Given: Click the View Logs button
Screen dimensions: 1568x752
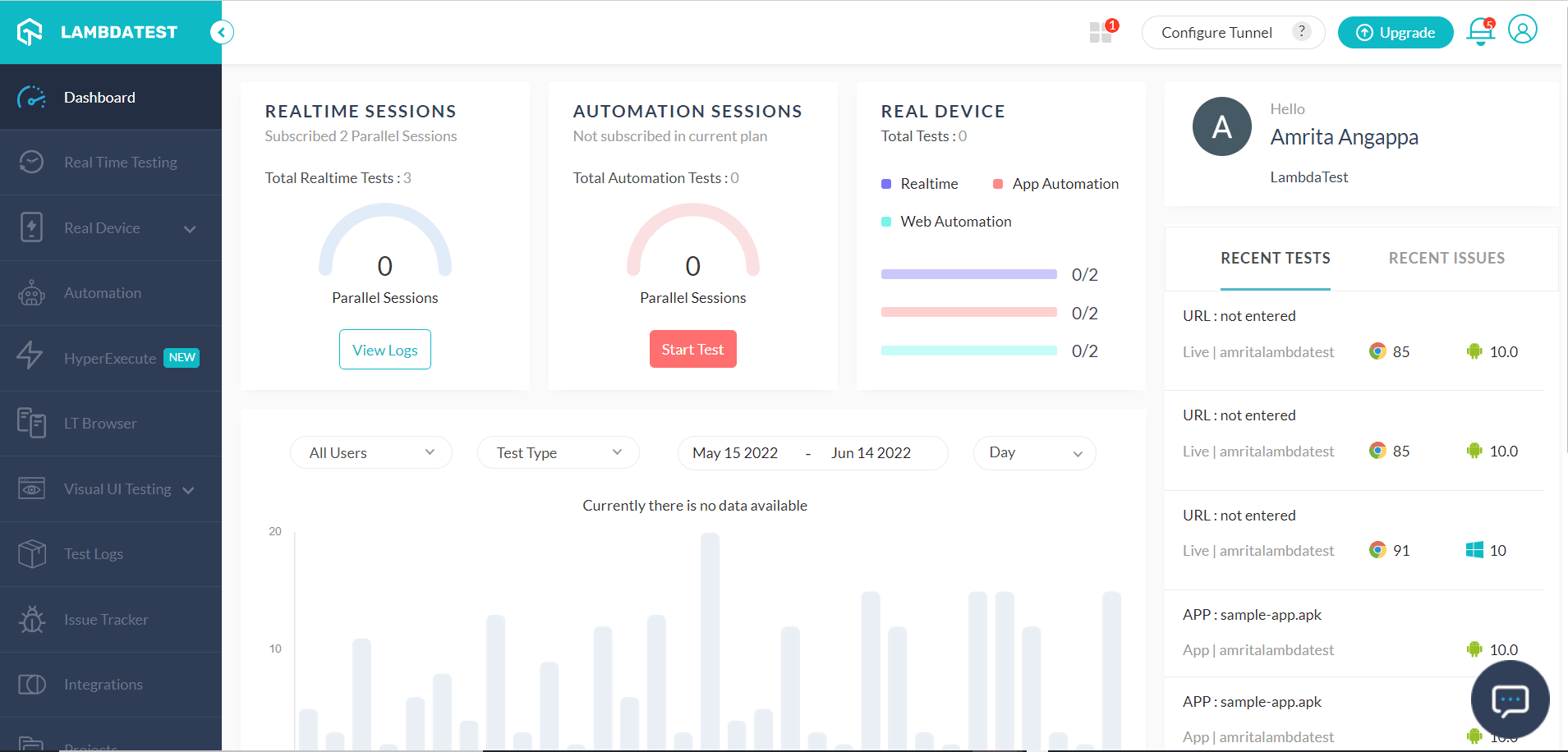Looking at the screenshot, I should (384, 349).
